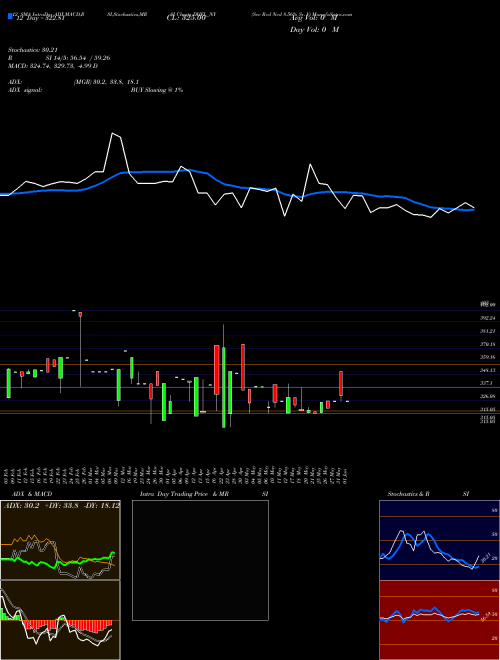Click the blue 12 Day SMA legend square

click(x=10, y=16)
